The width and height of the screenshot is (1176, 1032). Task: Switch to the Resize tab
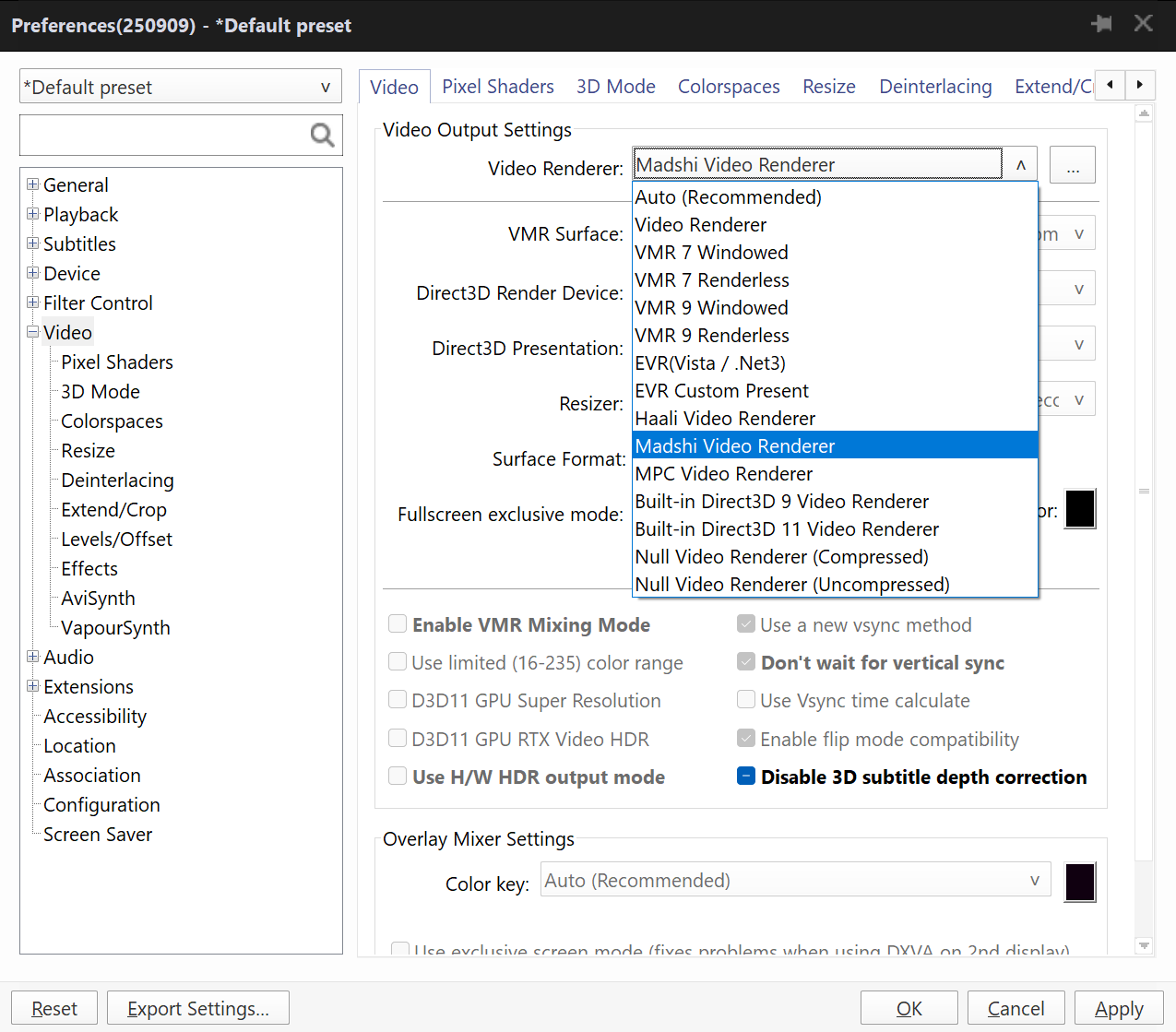pyautogui.click(x=829, y=86)
